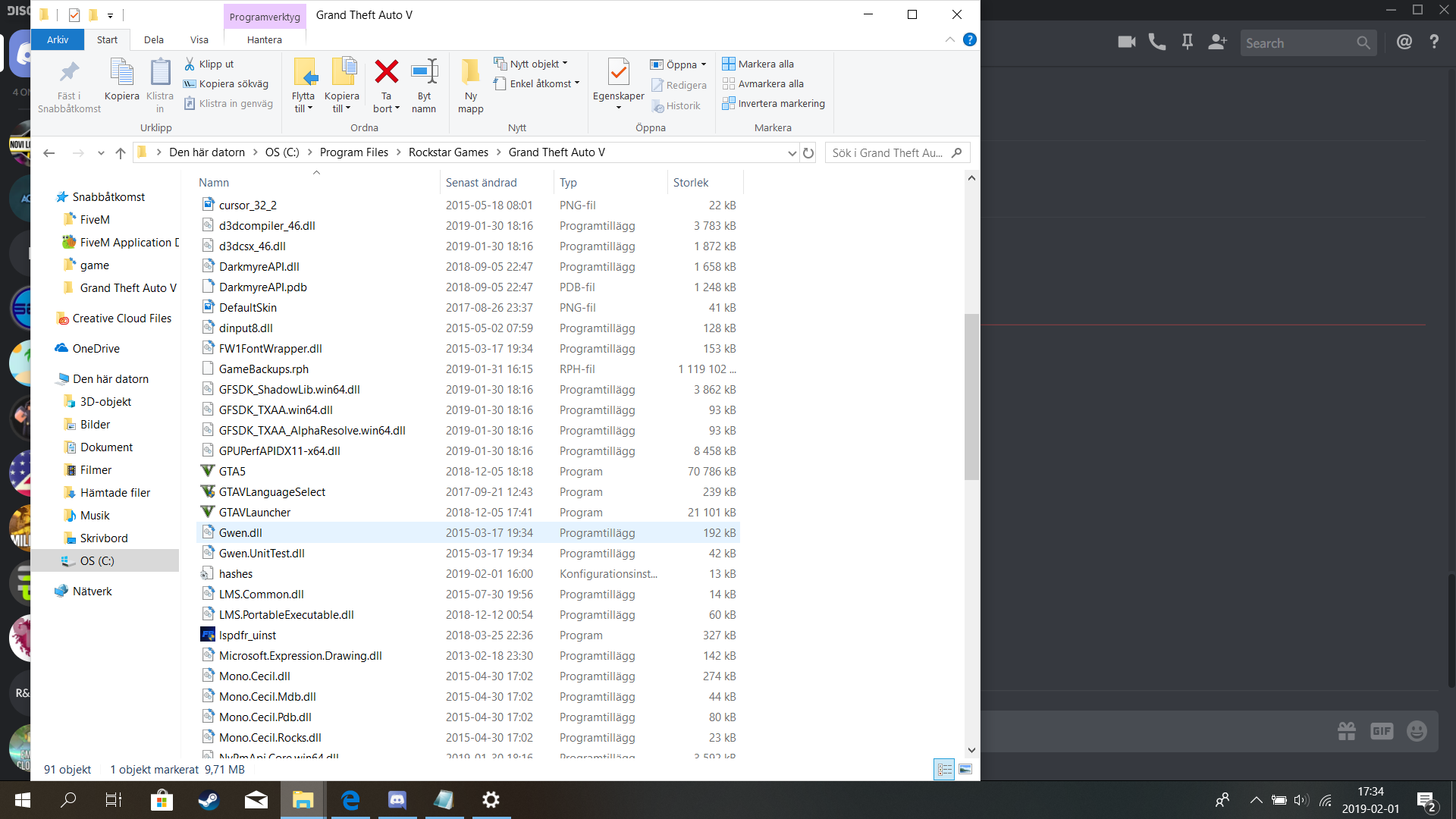Select Hämtade filer in navigation pane

click(115, 493)
